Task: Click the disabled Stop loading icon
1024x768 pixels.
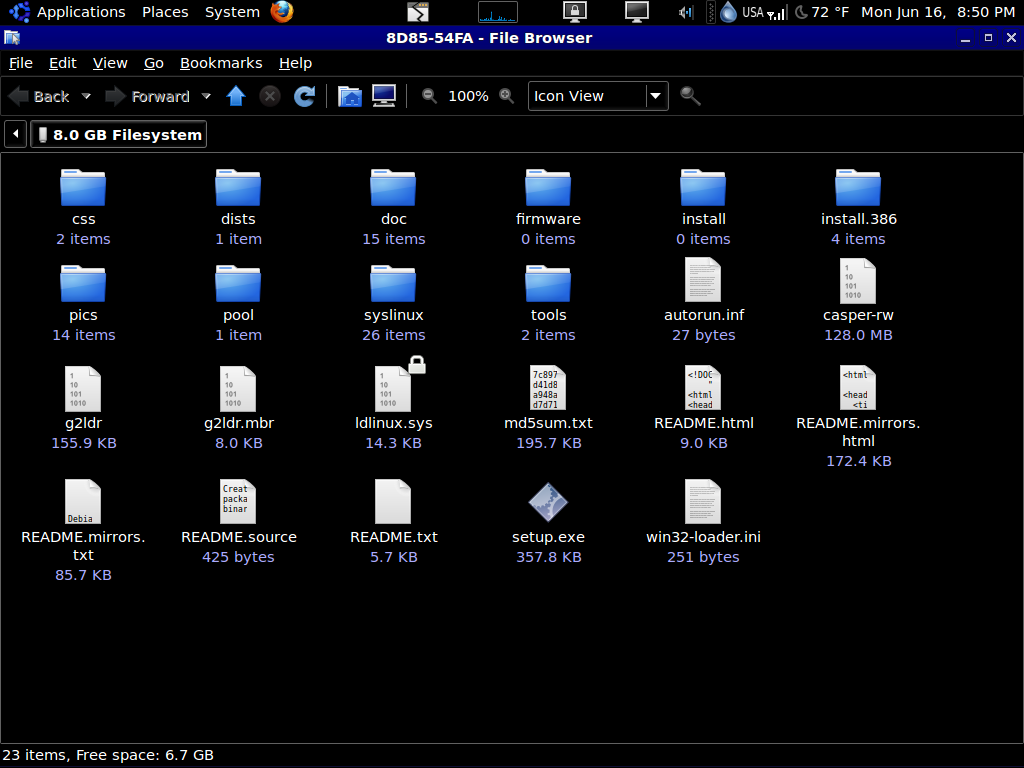Action: [x=270, y=97]
